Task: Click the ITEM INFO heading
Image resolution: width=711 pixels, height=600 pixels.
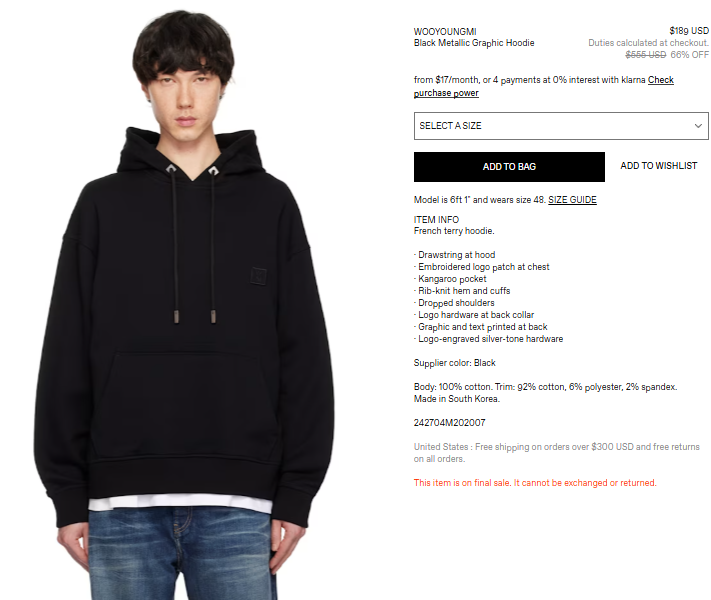Action: [x=436, y=220]
